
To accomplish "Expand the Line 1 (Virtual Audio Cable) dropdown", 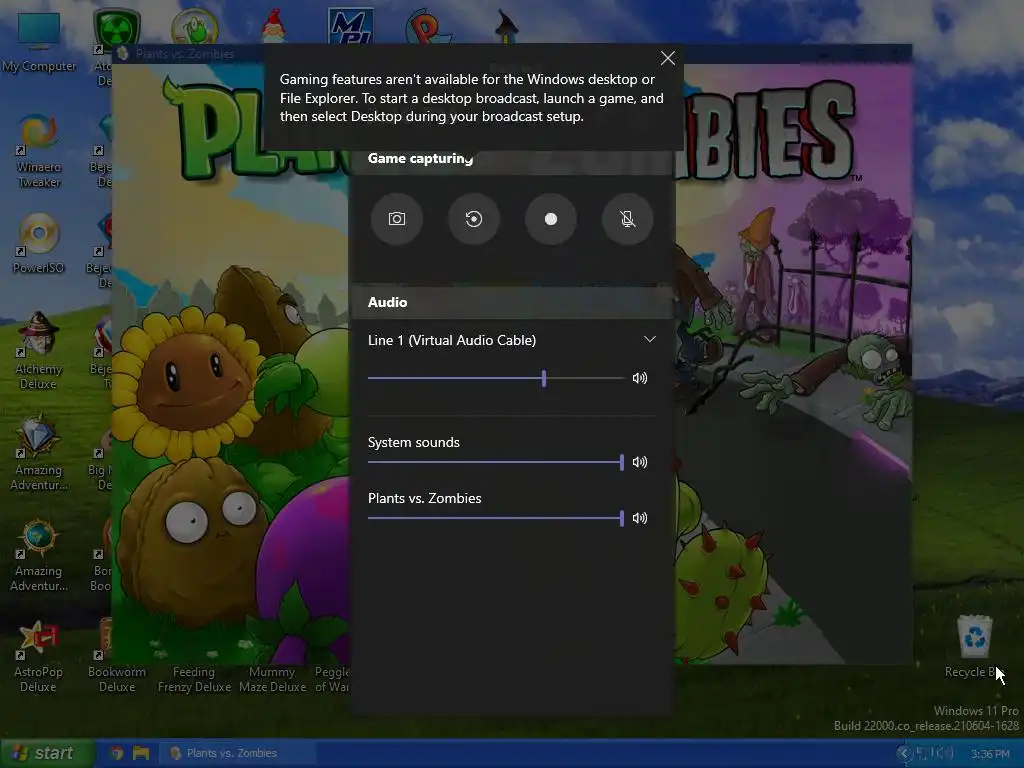I will tap(649, 340).
